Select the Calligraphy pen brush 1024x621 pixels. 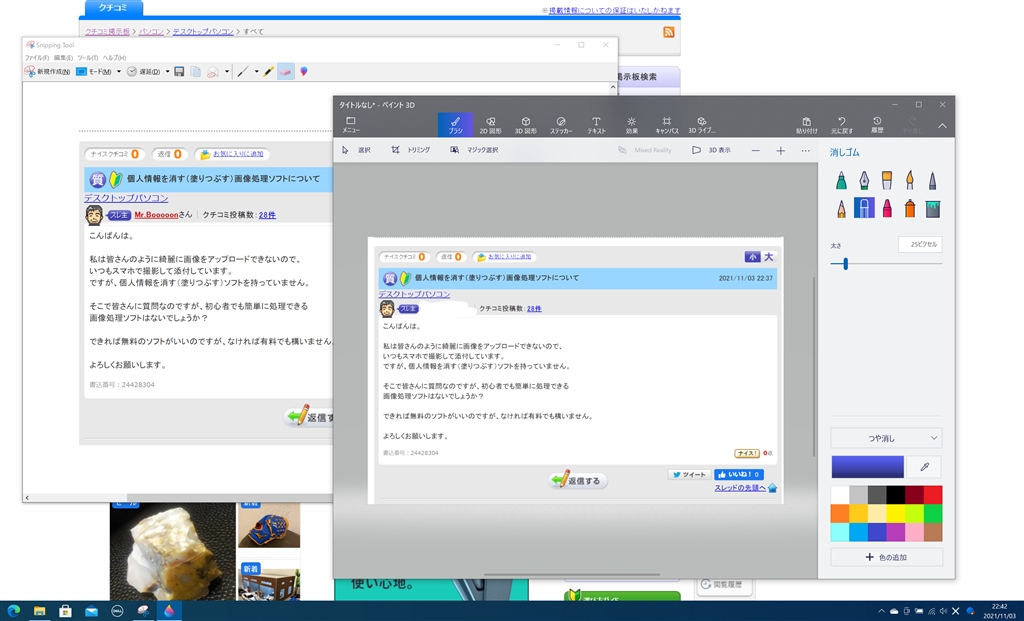click(864, 180)
